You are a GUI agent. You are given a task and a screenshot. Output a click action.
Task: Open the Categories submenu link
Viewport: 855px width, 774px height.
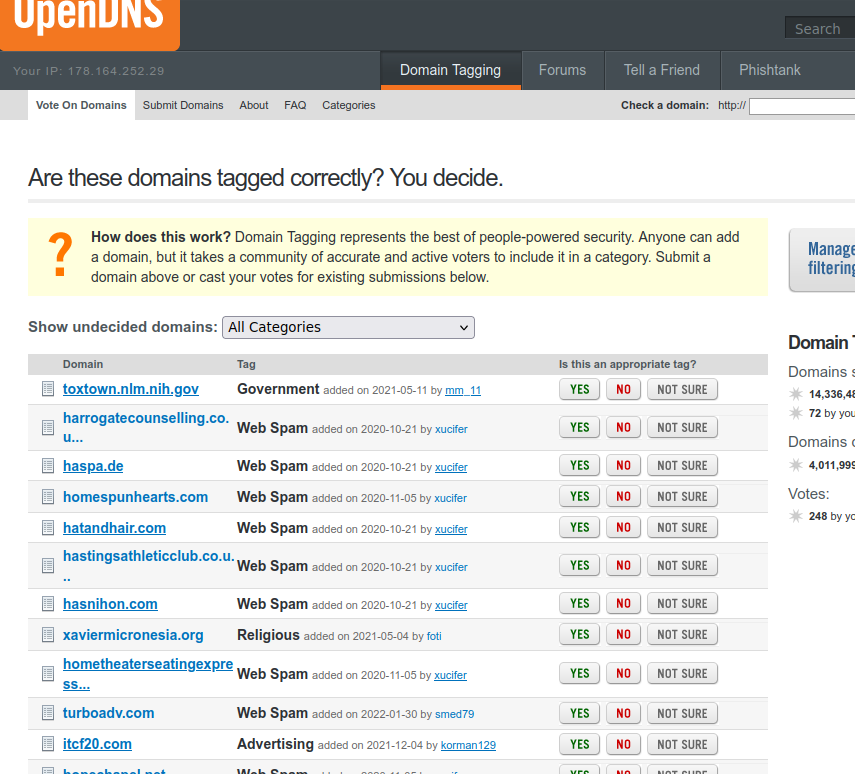pos(348,105)
